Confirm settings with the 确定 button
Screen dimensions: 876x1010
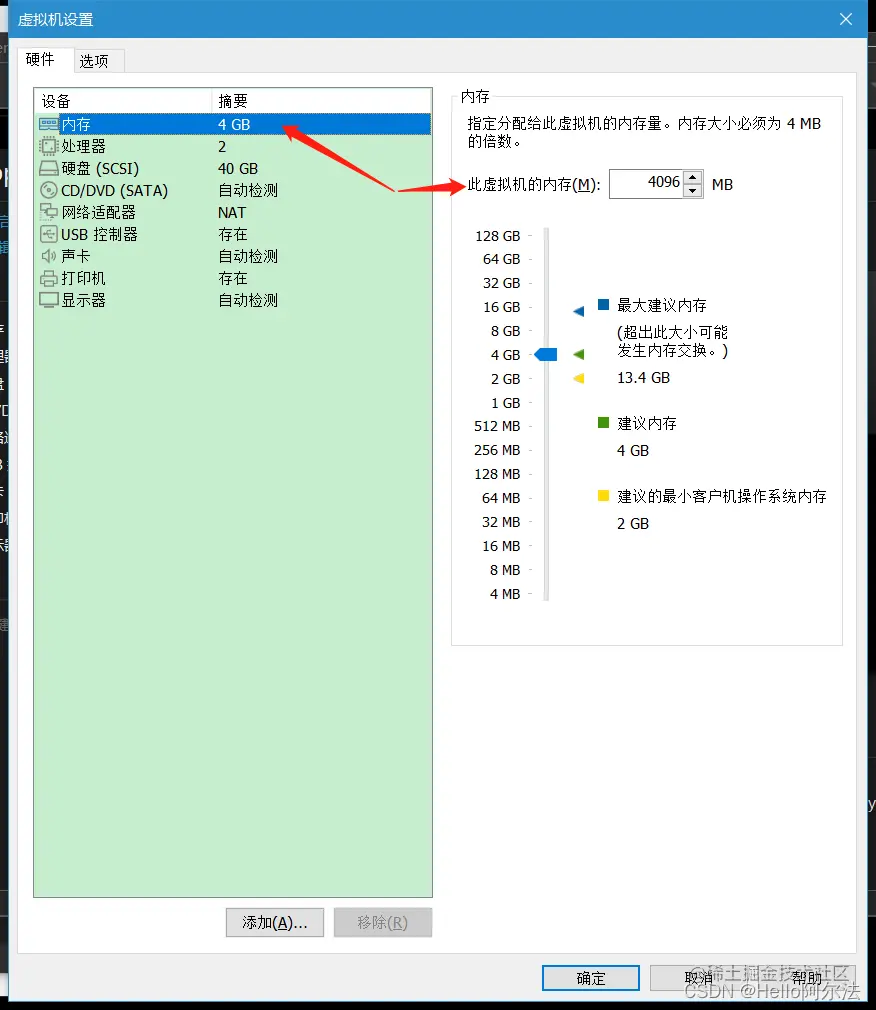point(590,978)
